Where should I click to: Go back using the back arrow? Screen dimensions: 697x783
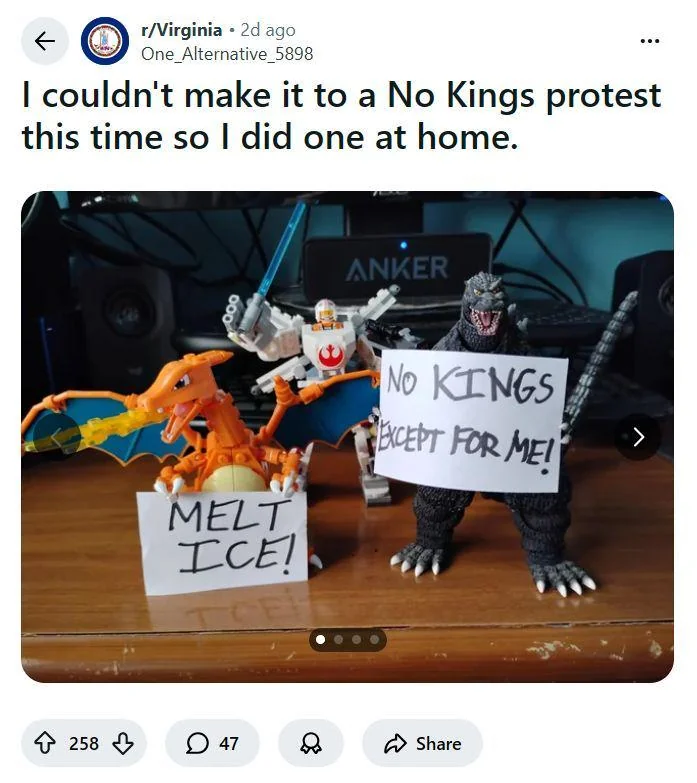point(44,41)
